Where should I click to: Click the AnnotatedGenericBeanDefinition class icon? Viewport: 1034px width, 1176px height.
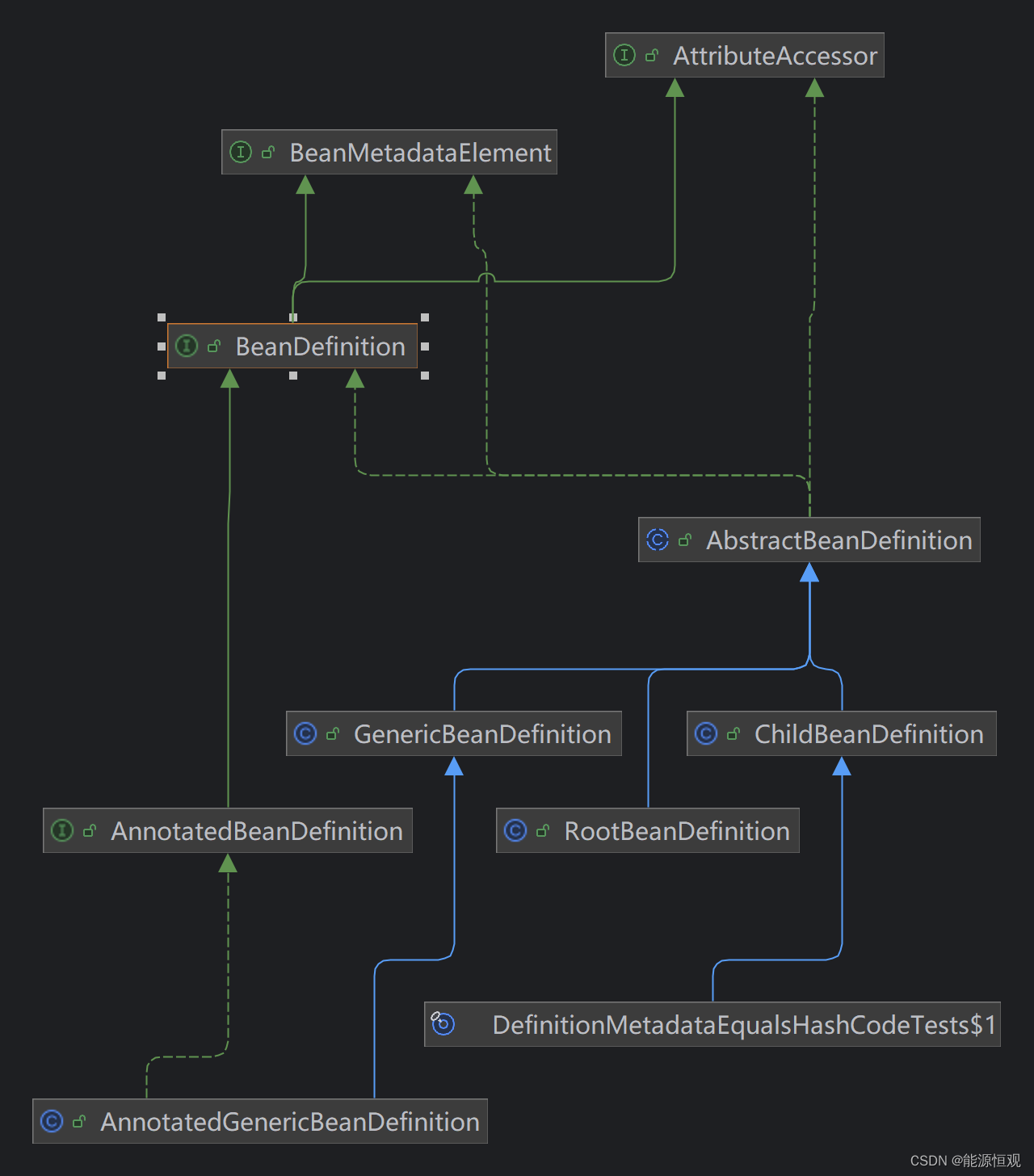(x=52, y=1121)
